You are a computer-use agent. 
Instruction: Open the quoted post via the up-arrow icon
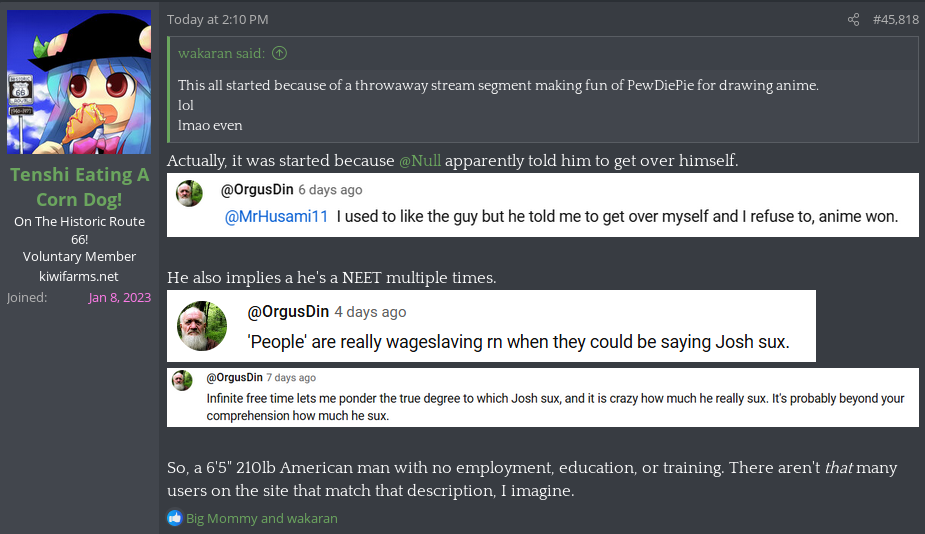tap(280, 53)
